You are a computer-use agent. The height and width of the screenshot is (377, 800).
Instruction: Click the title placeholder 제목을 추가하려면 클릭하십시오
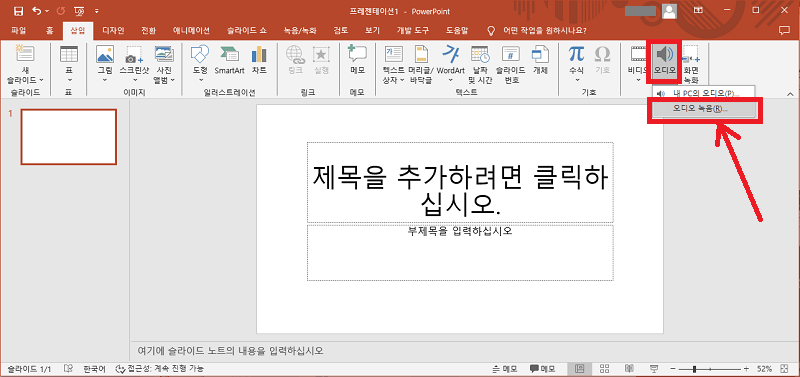(x=460, y=183)
